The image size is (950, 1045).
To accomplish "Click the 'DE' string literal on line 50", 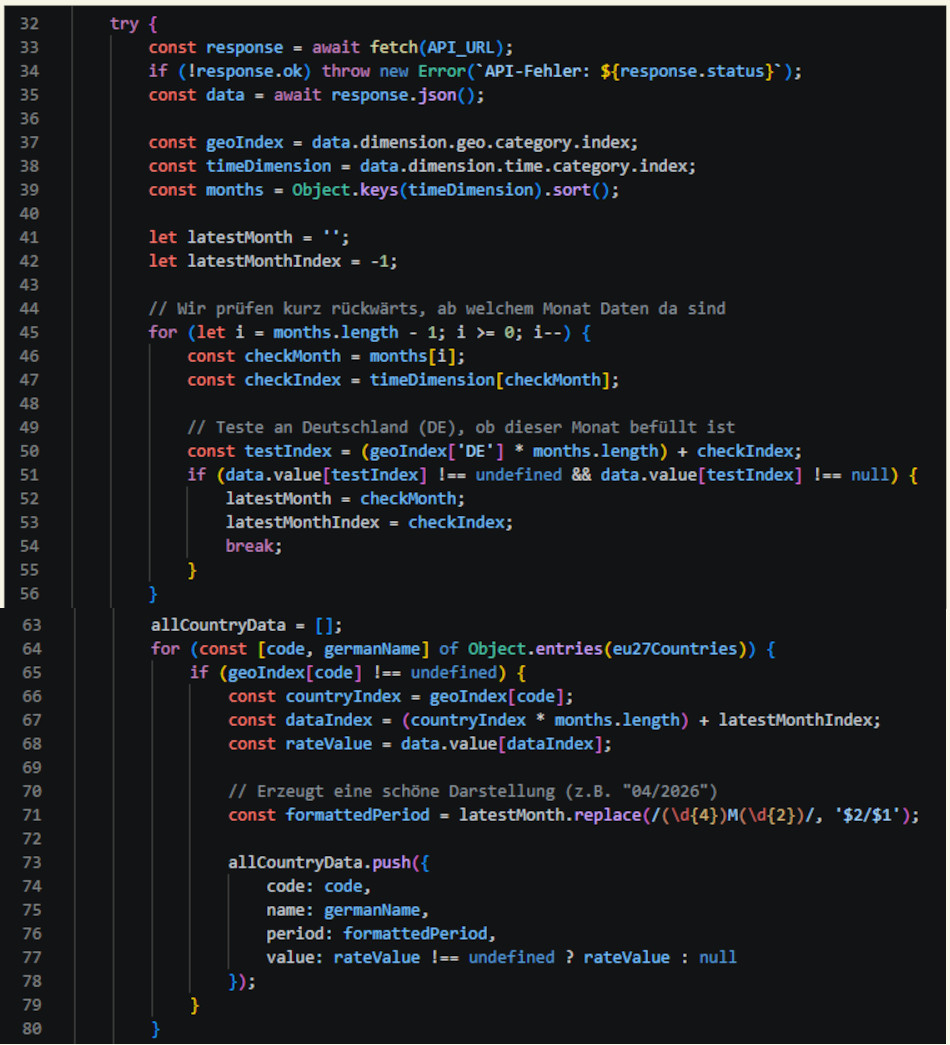I will tap(475, 452).
